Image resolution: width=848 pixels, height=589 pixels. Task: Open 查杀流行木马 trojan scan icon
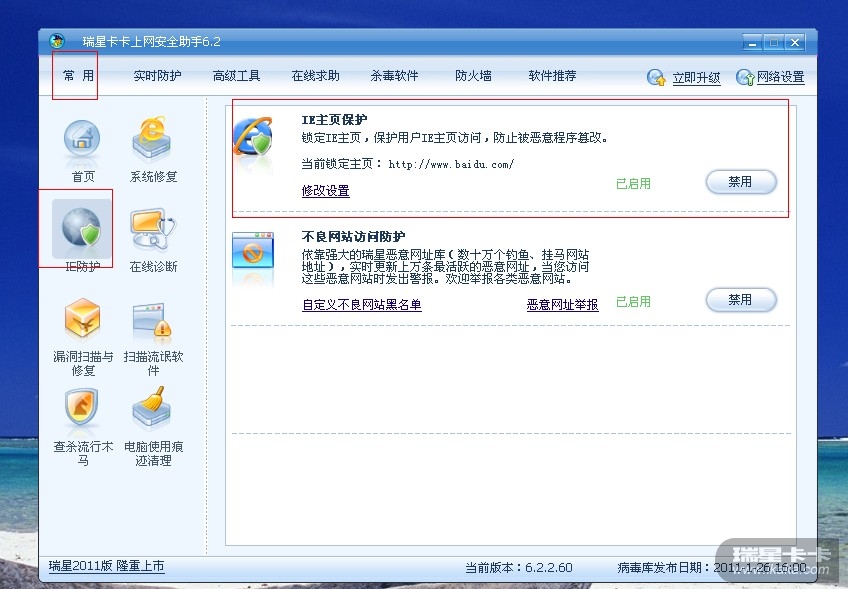click(x=81, y=408)
